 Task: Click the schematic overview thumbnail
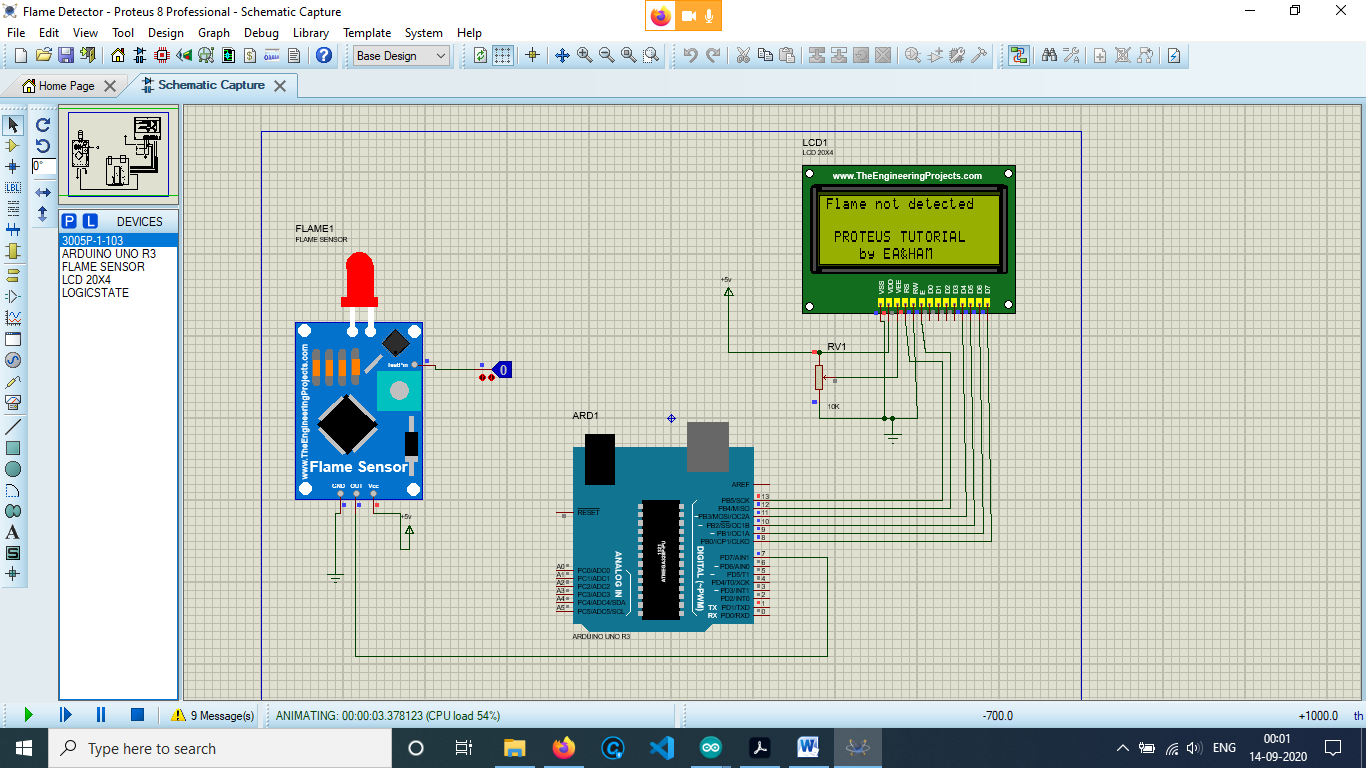click(118, 155)
